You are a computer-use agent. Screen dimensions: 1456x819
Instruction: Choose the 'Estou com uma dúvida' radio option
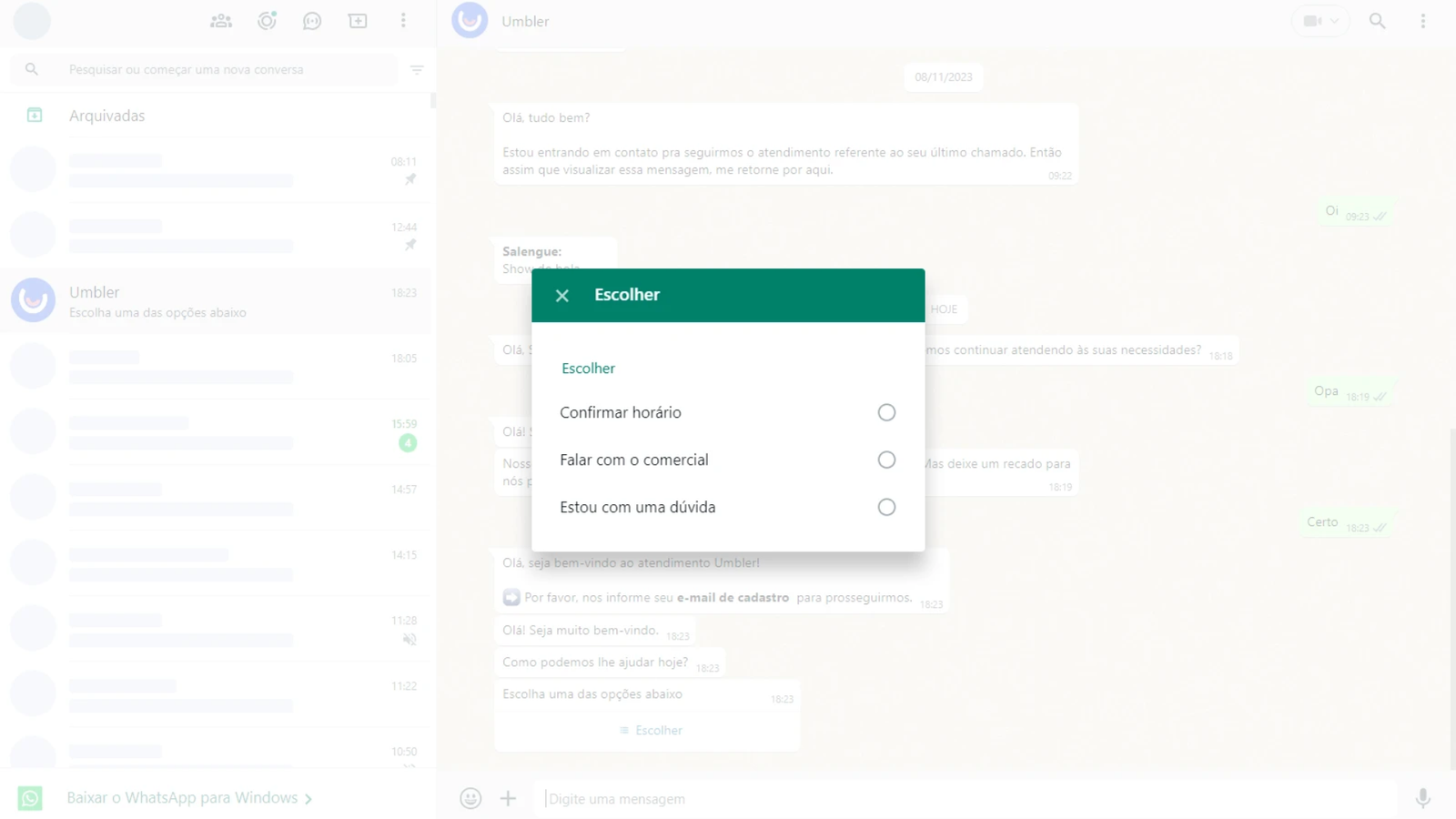886,507
